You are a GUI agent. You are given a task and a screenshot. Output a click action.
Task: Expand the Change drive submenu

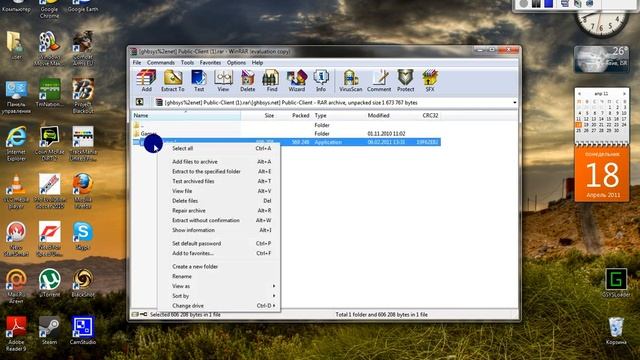[219, 306]
